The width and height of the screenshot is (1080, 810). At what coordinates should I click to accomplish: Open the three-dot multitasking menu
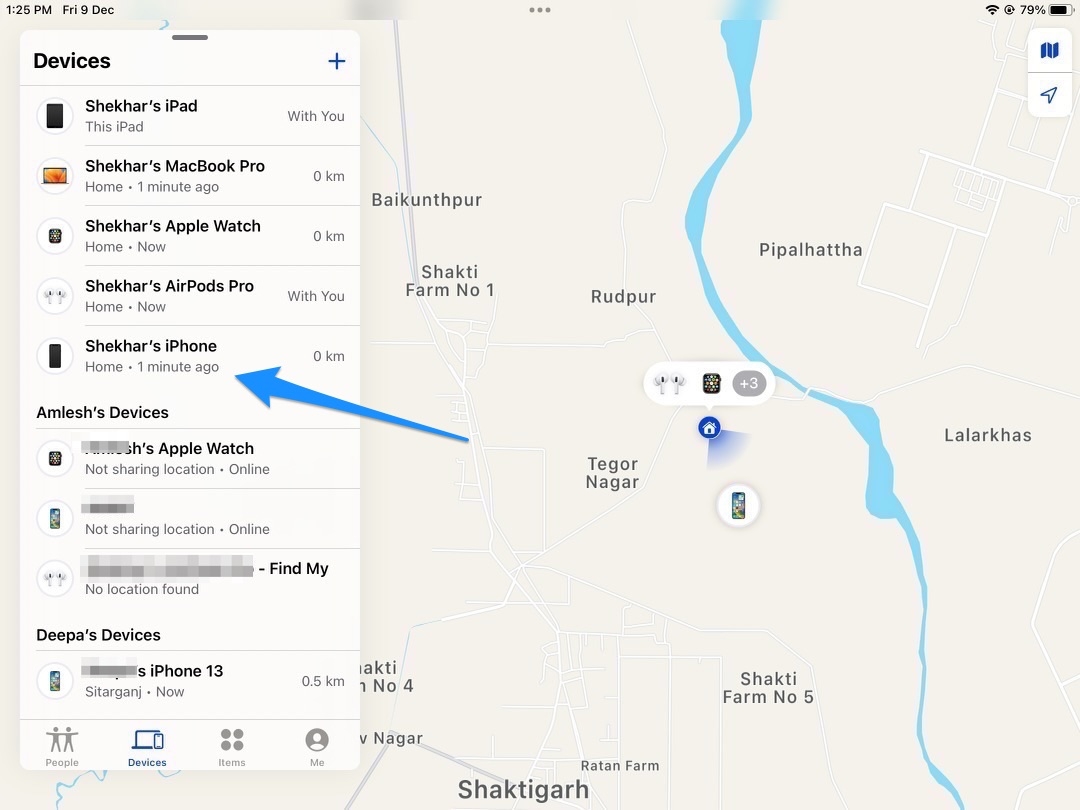pos(539,10)
